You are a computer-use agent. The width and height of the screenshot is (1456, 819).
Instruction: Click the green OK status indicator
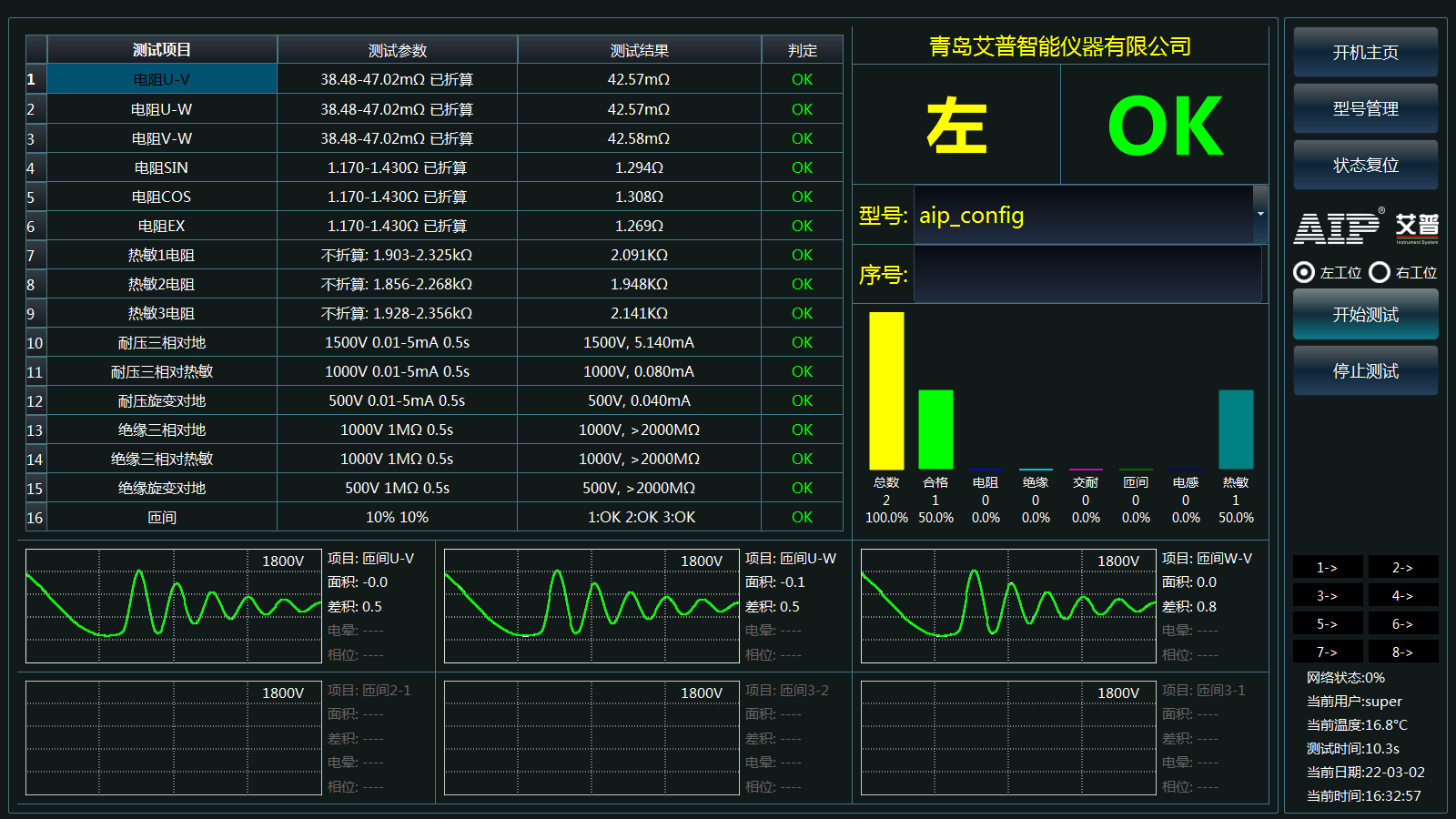coord(1168,125)
